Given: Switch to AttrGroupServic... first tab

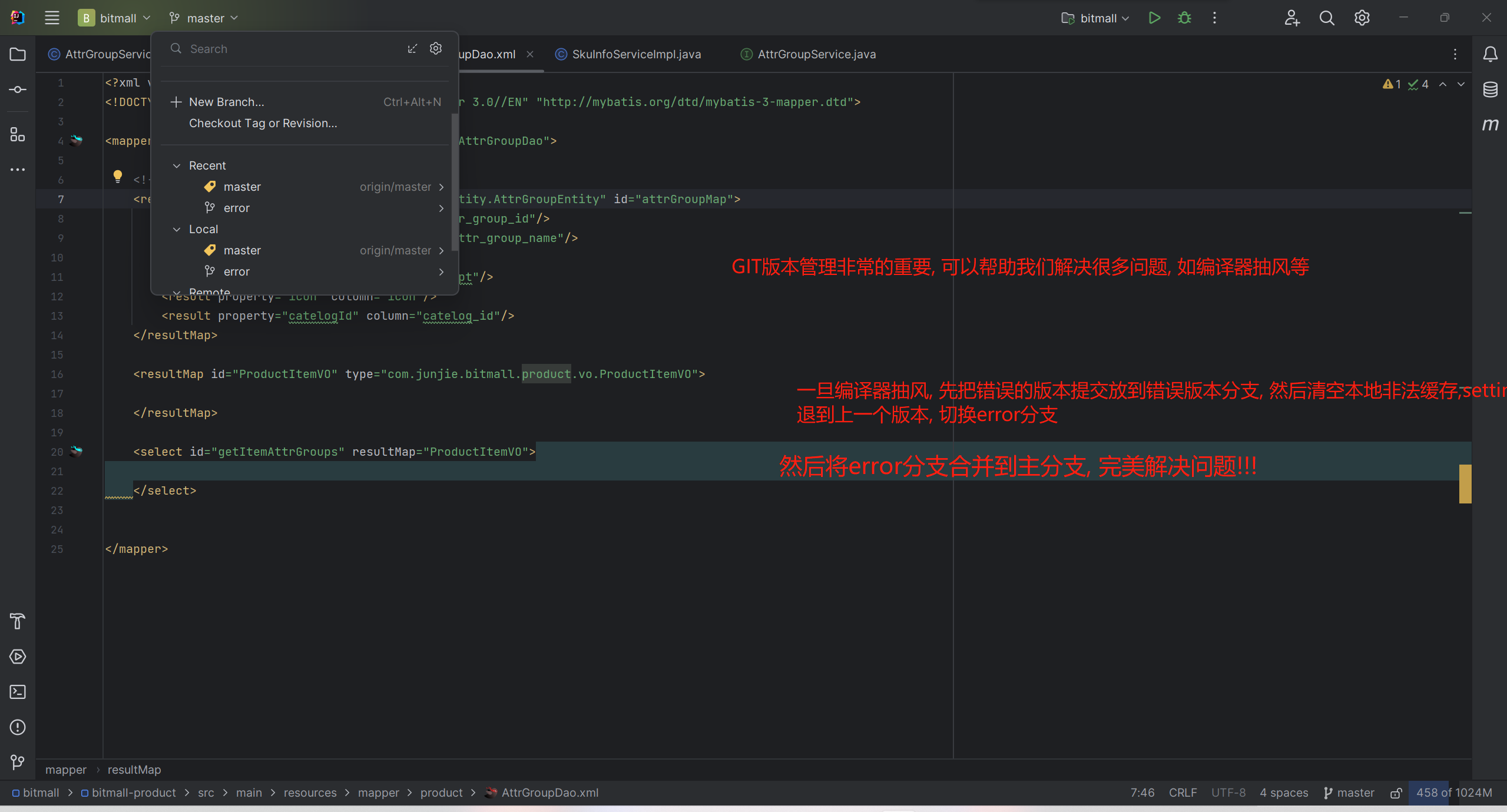Looking at the screenshot, I should [x=98, y=54].
